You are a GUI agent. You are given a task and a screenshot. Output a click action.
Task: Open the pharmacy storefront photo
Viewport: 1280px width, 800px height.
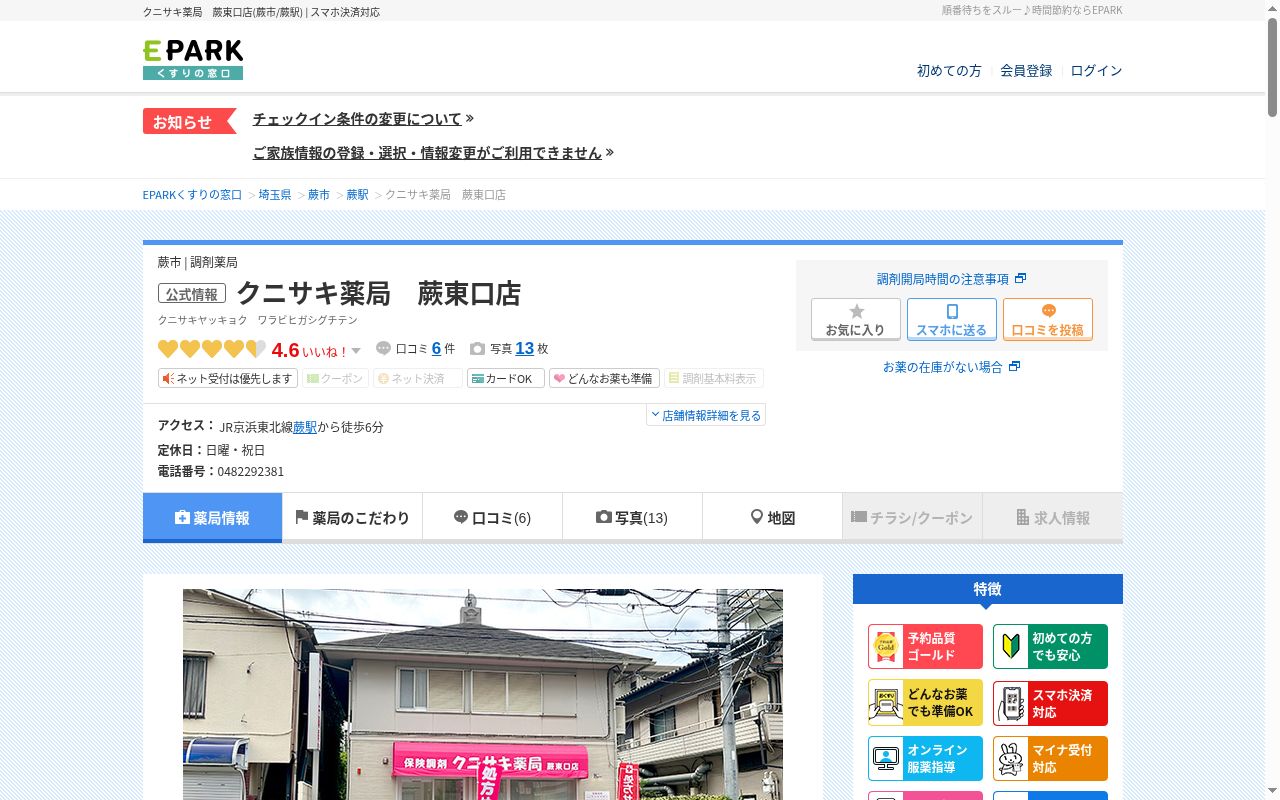pyautogui.click(x=483, y=694)
